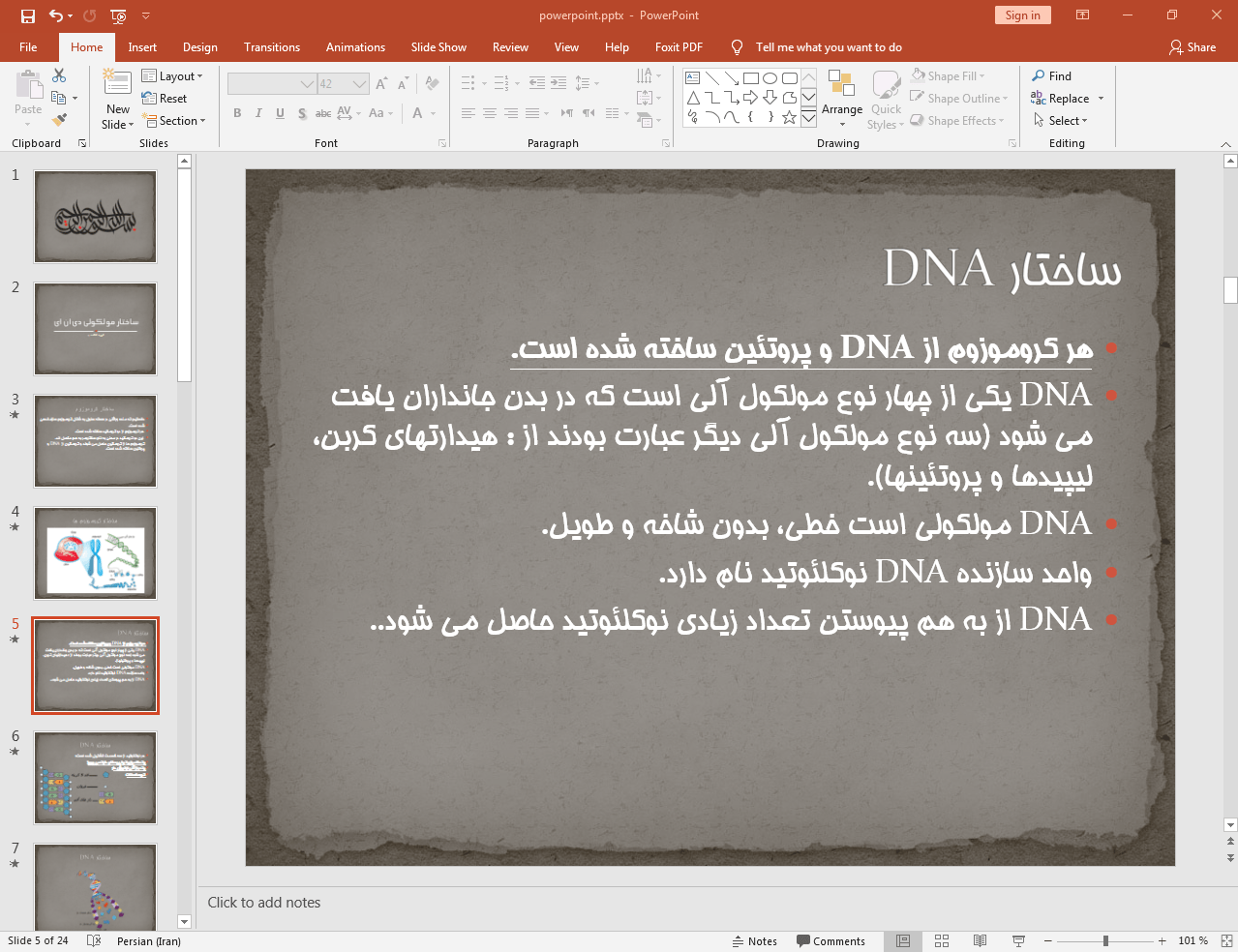
Task: Toggle the Comments pane in status bar
Action: click(x=830, y=940)
